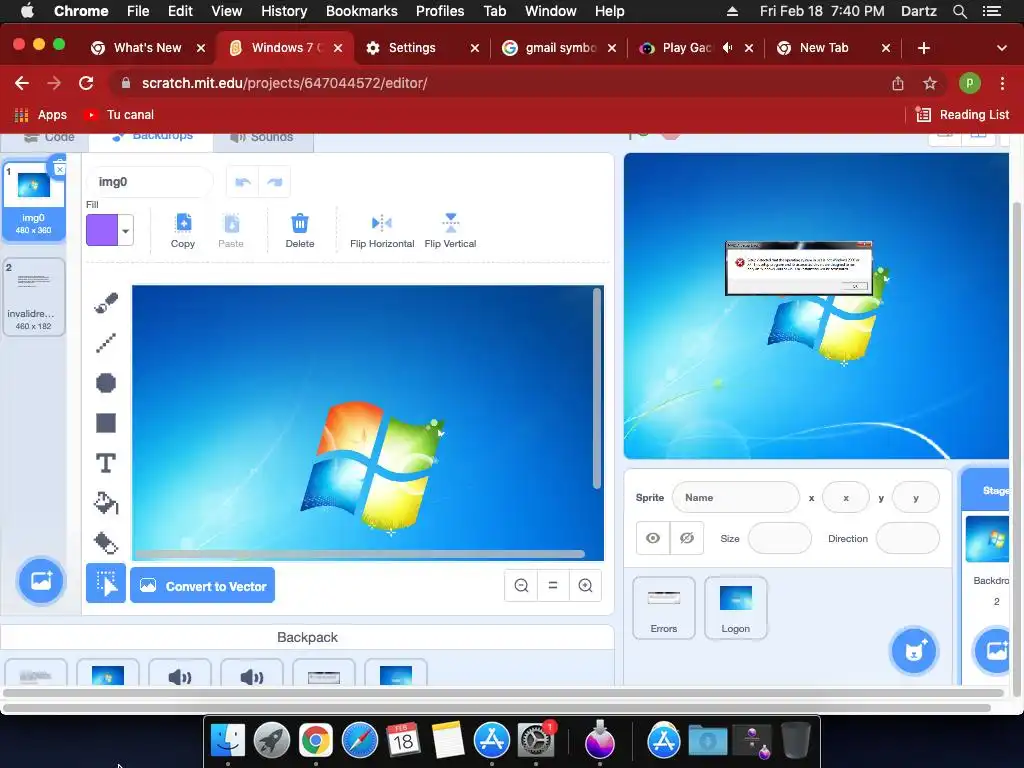Reset canvas zoom to default
Screen dimensions: 1024x768
pos(553,586)
